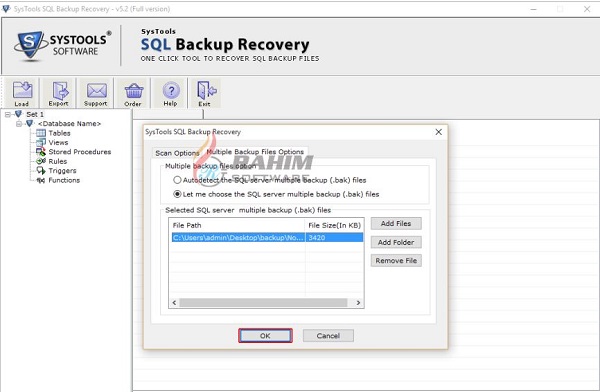Click the Views icon in tree
This screenshot has height=392, width=600.
41,142
